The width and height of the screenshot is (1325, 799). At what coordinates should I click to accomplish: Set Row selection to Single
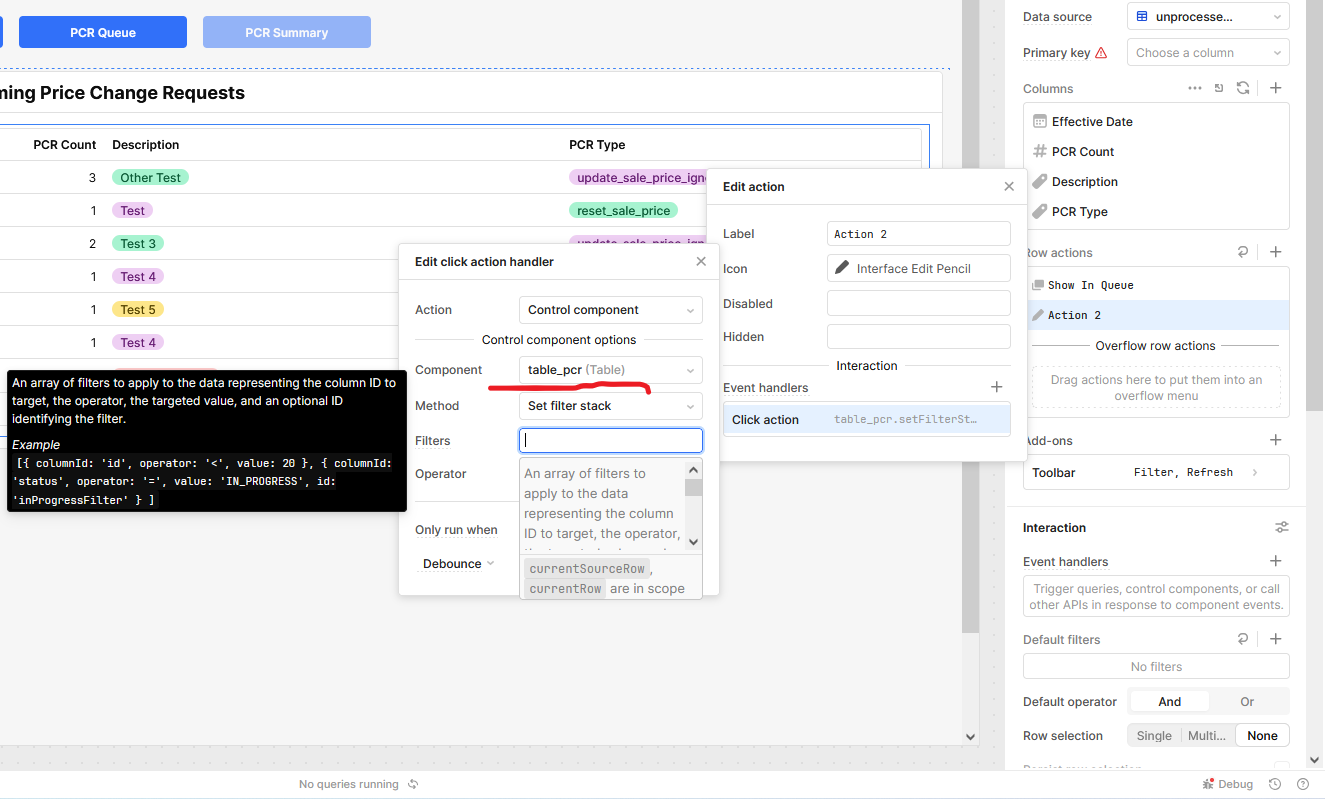[x=1153, y=735]
